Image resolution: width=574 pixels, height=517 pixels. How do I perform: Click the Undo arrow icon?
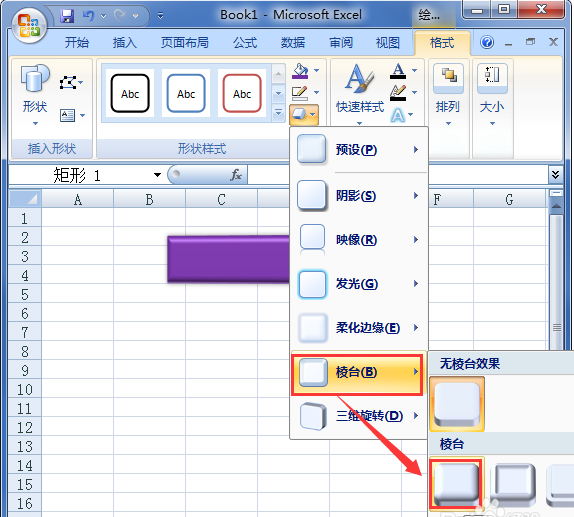[88, 16]
